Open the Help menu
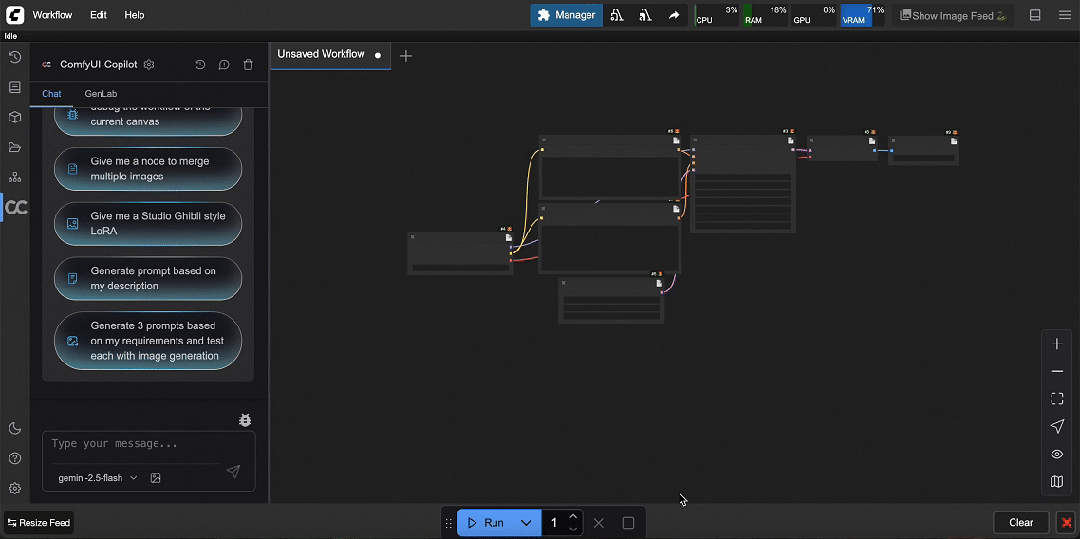 point(134,14)
